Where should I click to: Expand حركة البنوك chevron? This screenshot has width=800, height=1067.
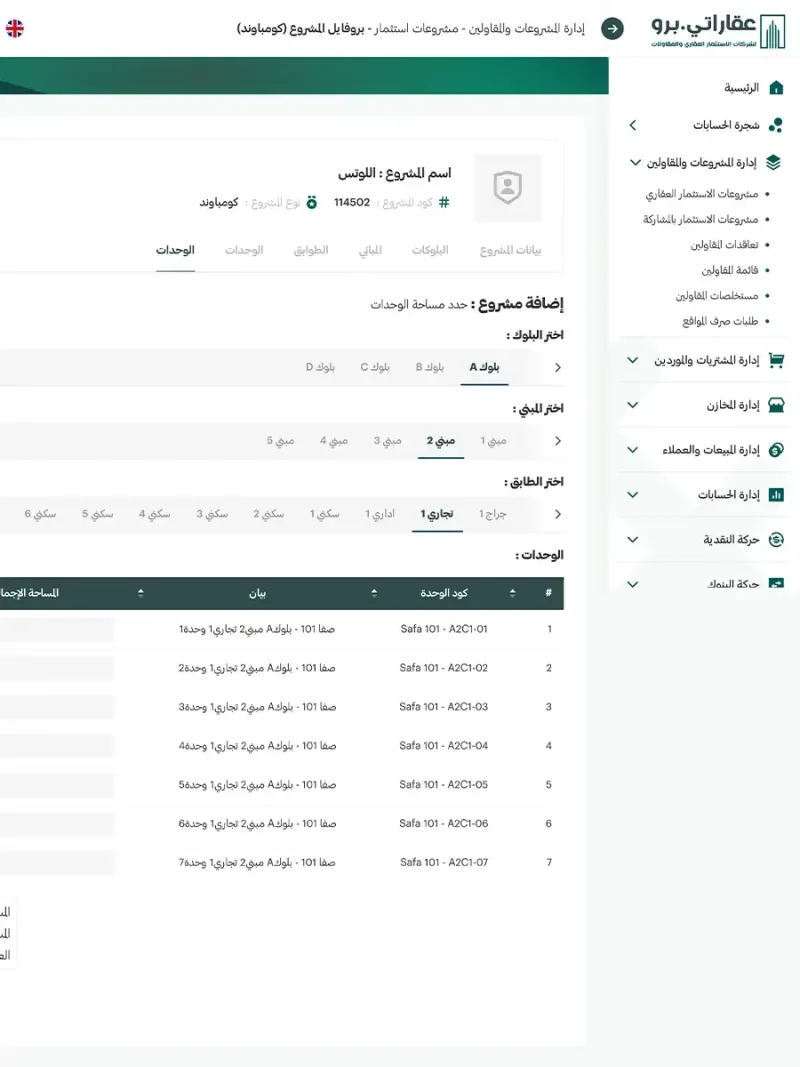pyautogui.click(x=633, y=584)
